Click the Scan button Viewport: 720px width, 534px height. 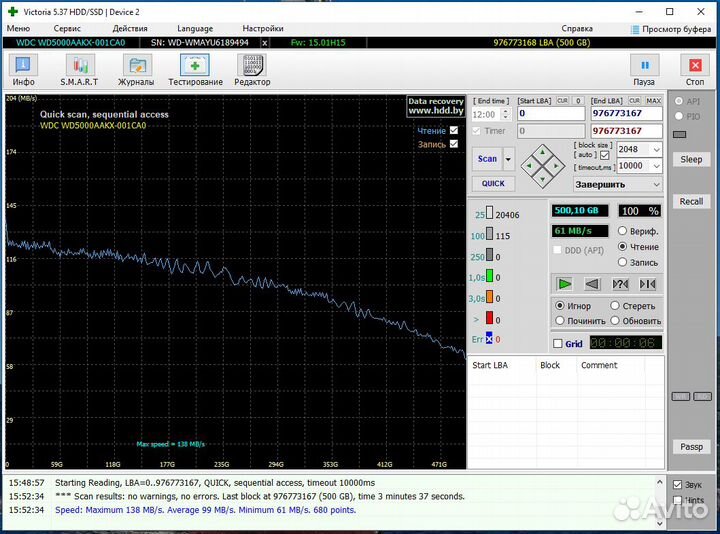pos(487,159)
